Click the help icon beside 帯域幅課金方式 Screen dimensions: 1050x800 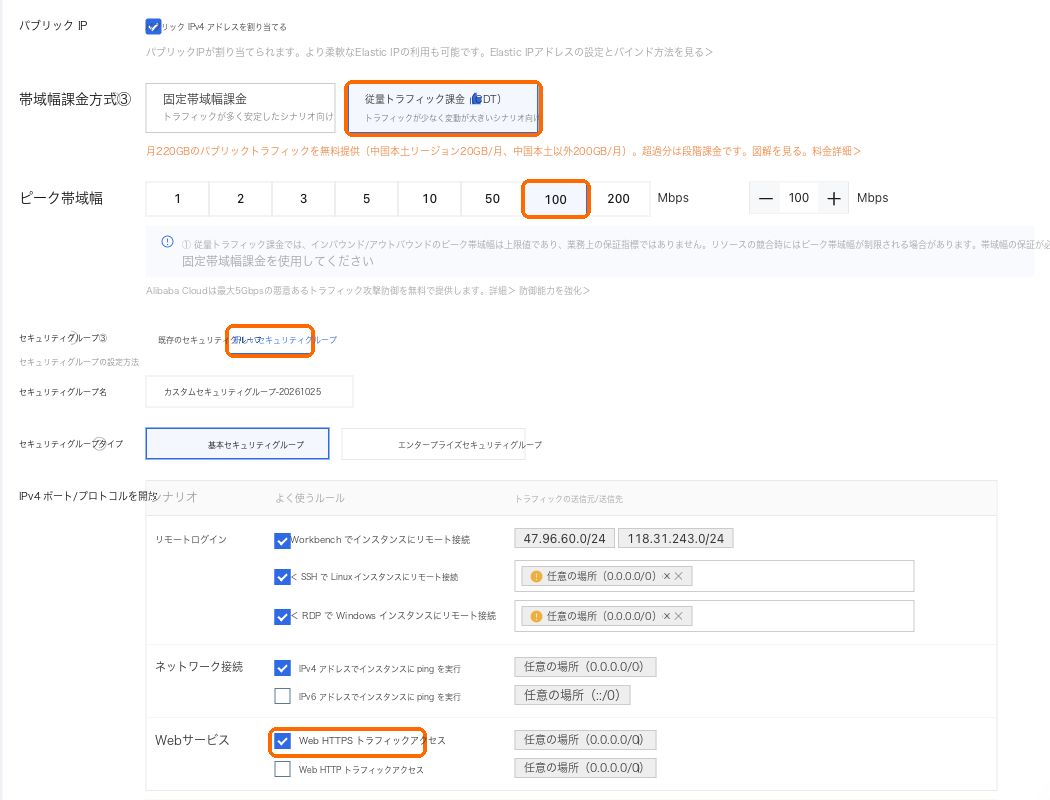coord(125,100)
